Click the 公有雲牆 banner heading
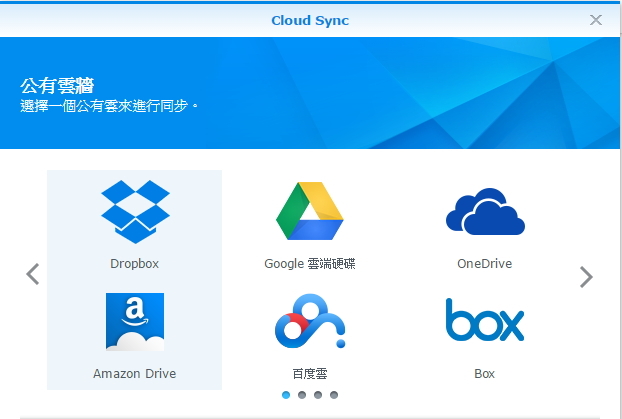This screenshot has height=419, width=622. [57, 86]
